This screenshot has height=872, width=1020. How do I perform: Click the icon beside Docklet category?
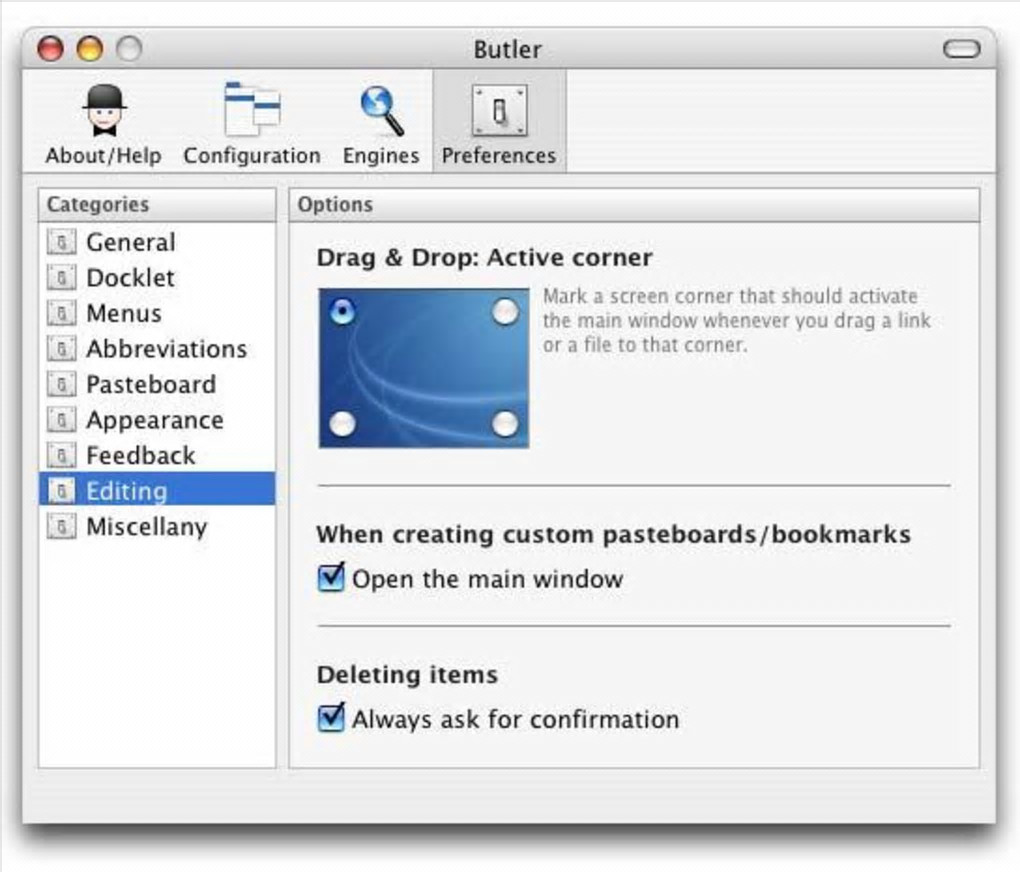(62, 278)
